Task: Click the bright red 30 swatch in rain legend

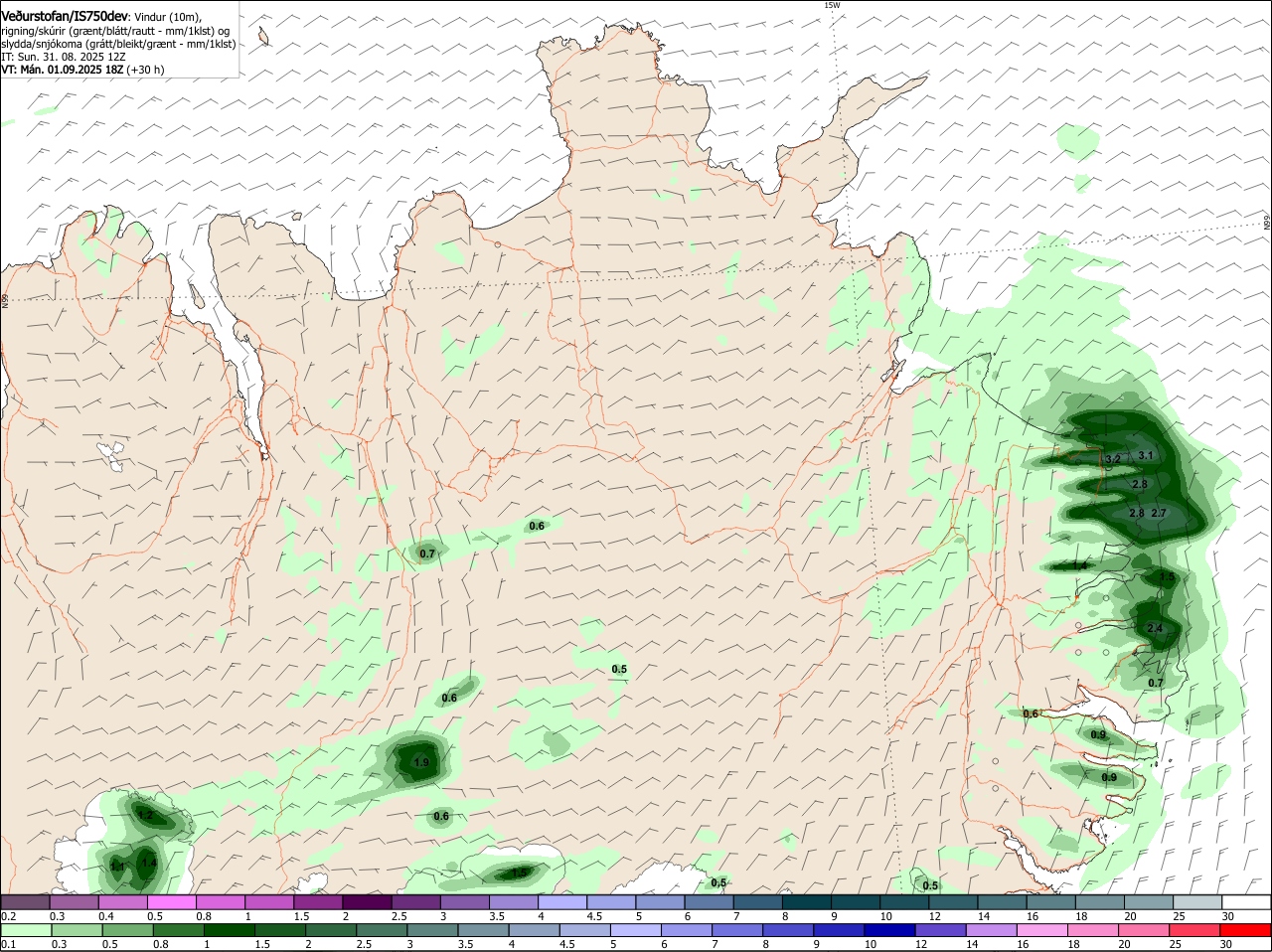Action: (x=1246, y=929)
